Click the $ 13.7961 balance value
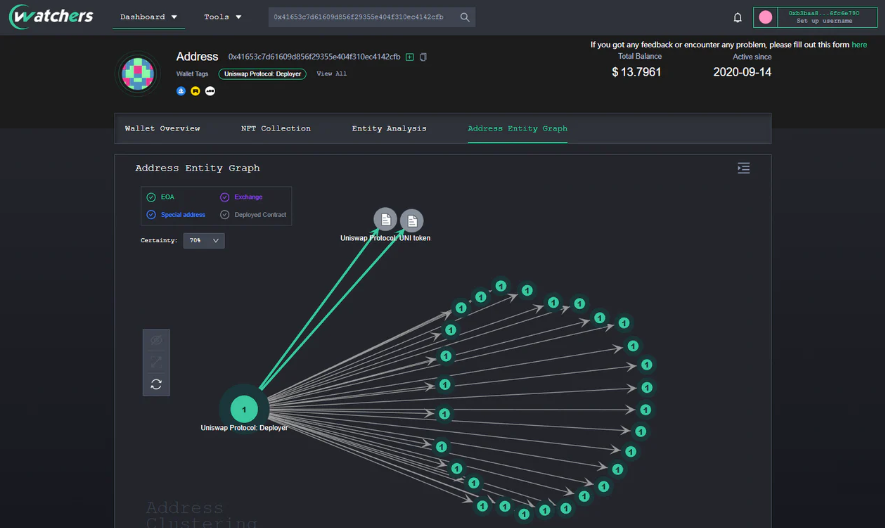The height and width of the screenshot is (528, 885). pos(636,72)
